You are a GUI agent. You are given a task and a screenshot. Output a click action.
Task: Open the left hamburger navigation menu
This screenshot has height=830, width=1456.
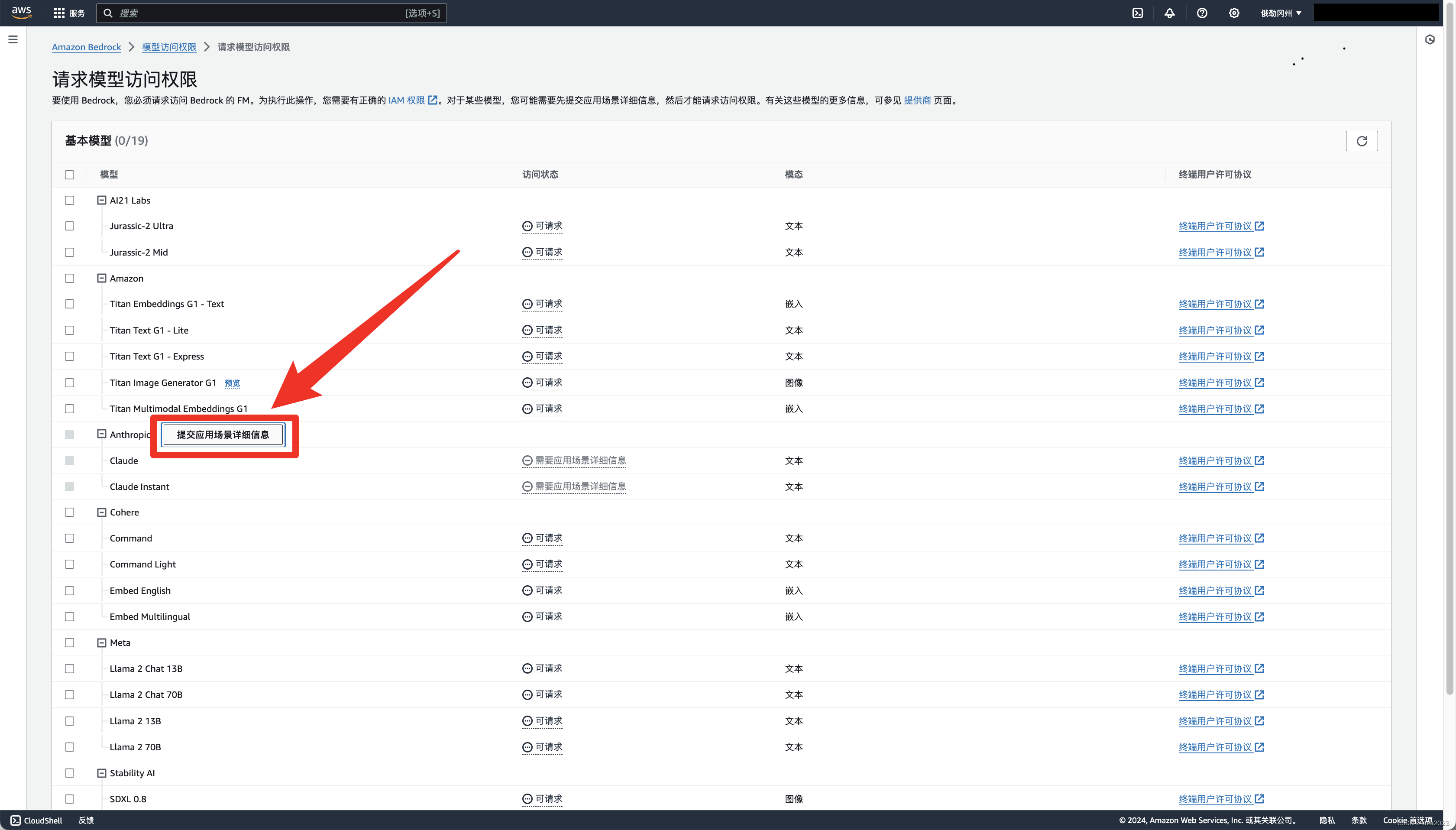pyautogui.click(x=13, y=39)
